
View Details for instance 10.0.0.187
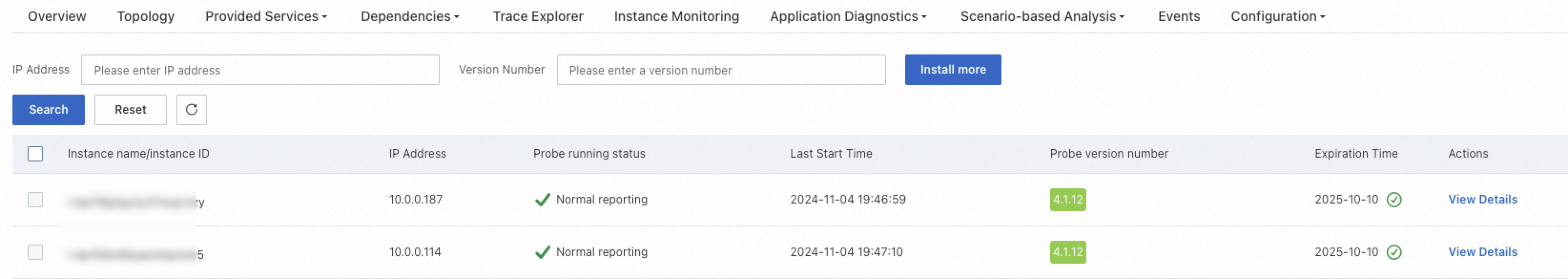click(x=1482, y=200)
